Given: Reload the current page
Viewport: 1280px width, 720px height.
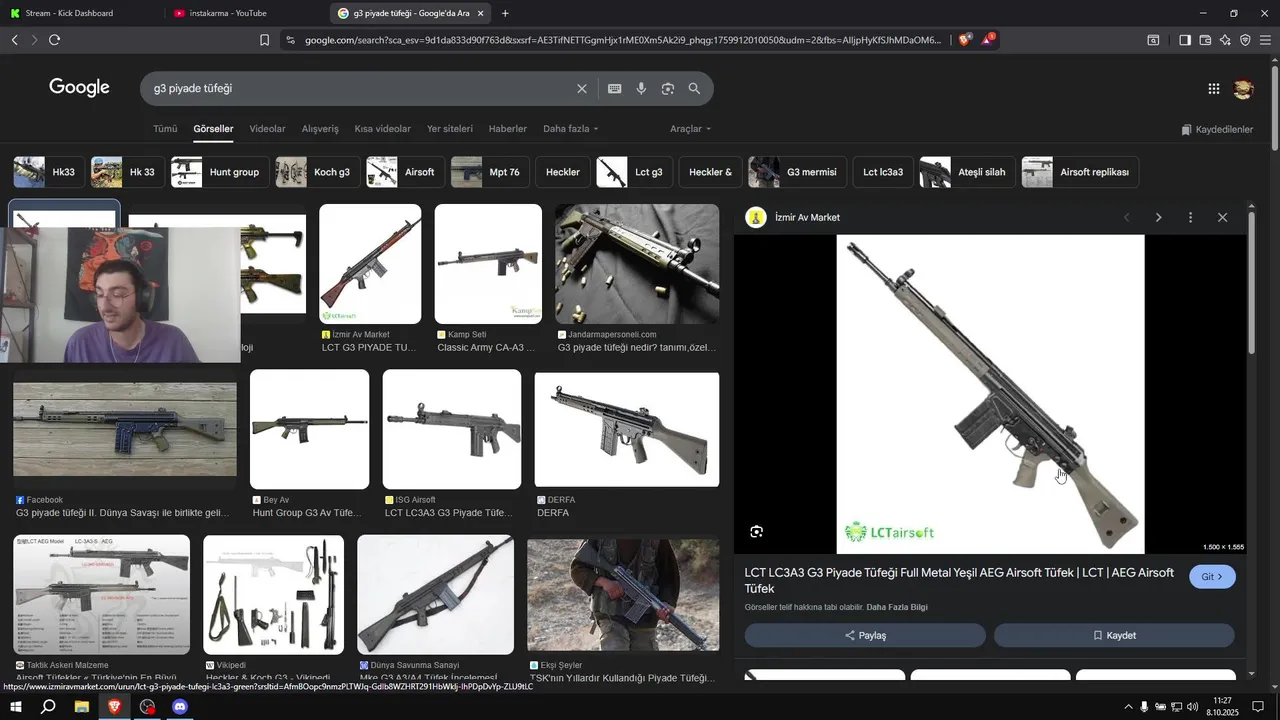Looking at the screenshot, I should coord(54,40).
